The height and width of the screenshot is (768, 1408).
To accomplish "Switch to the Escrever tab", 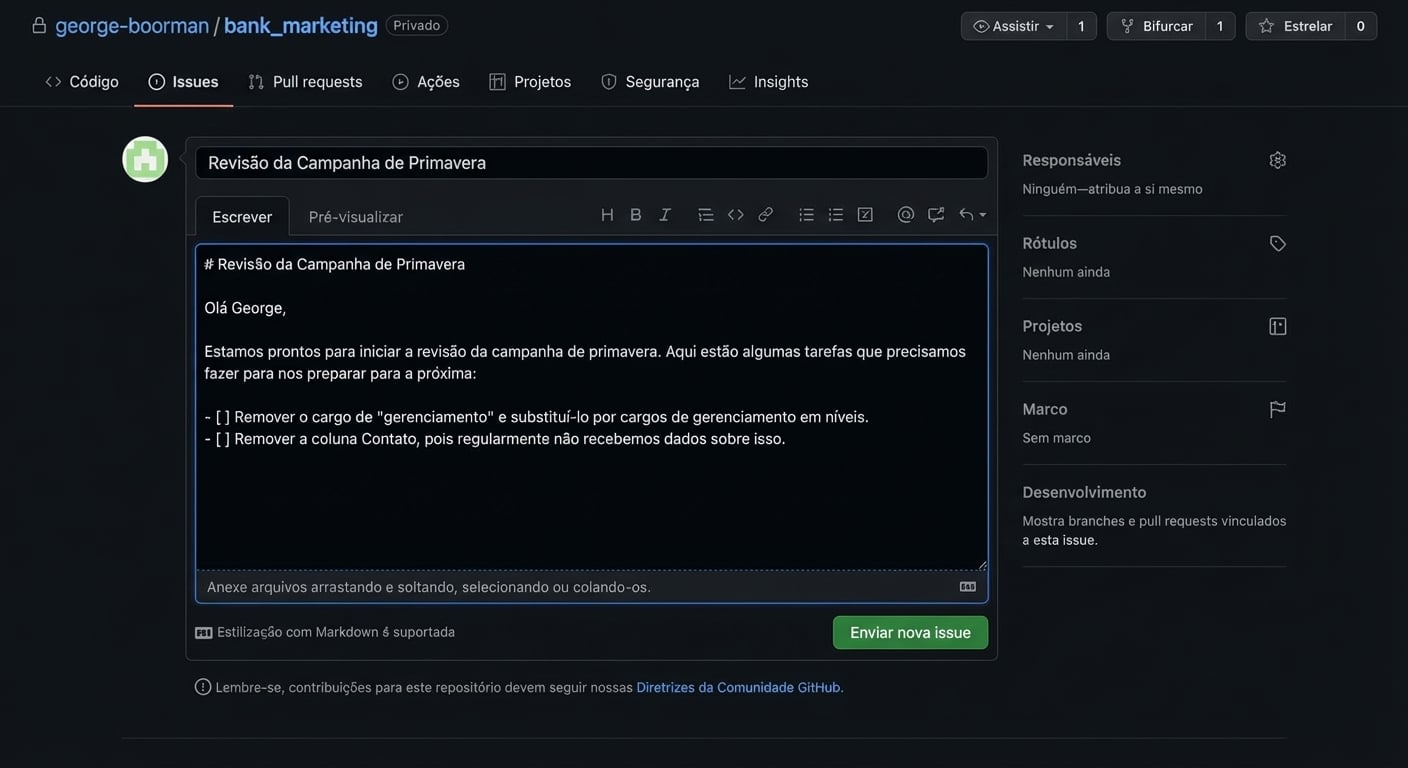I will [242, 217].
